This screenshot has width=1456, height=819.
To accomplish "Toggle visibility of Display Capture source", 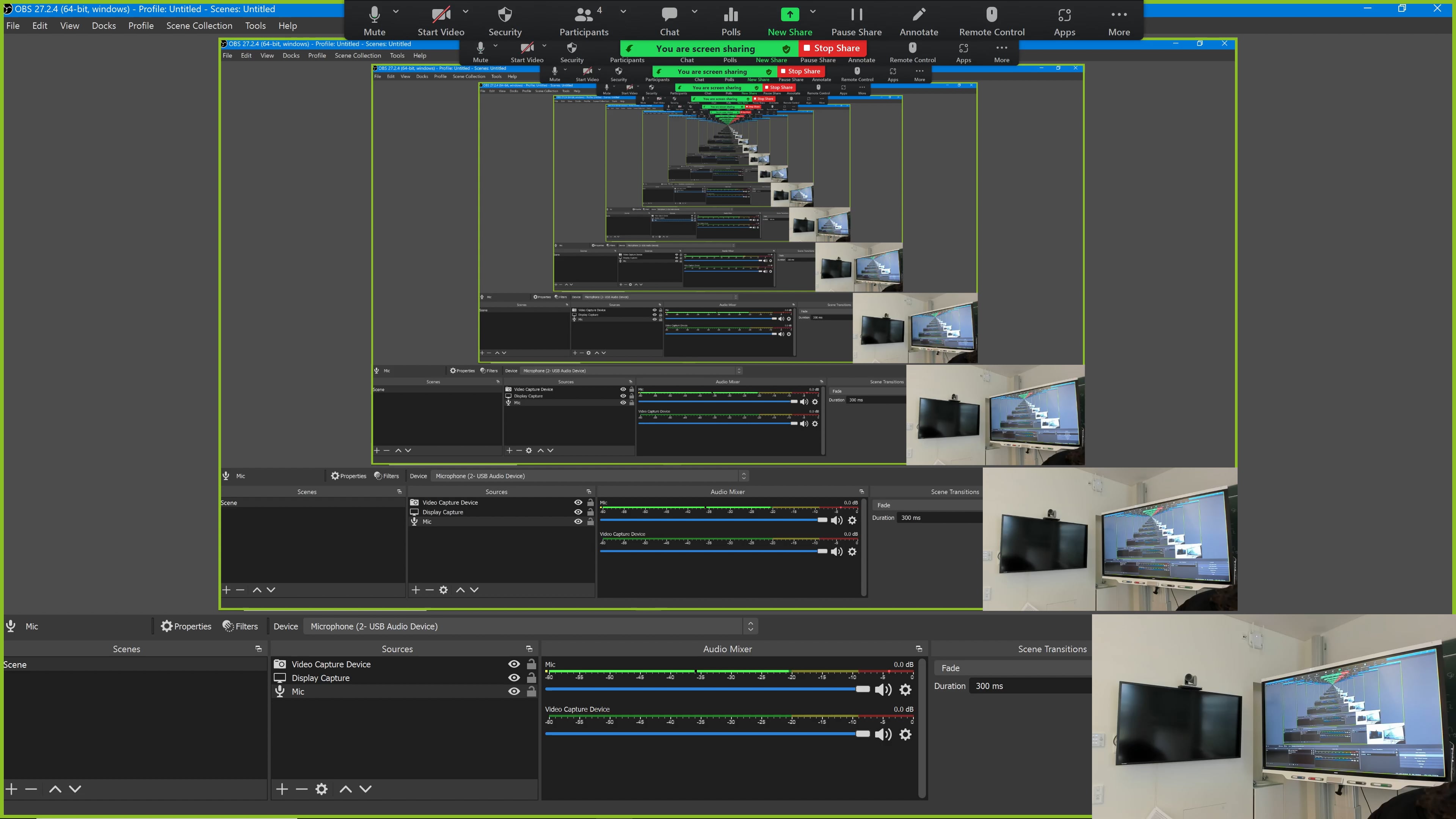I will (514, 678).
